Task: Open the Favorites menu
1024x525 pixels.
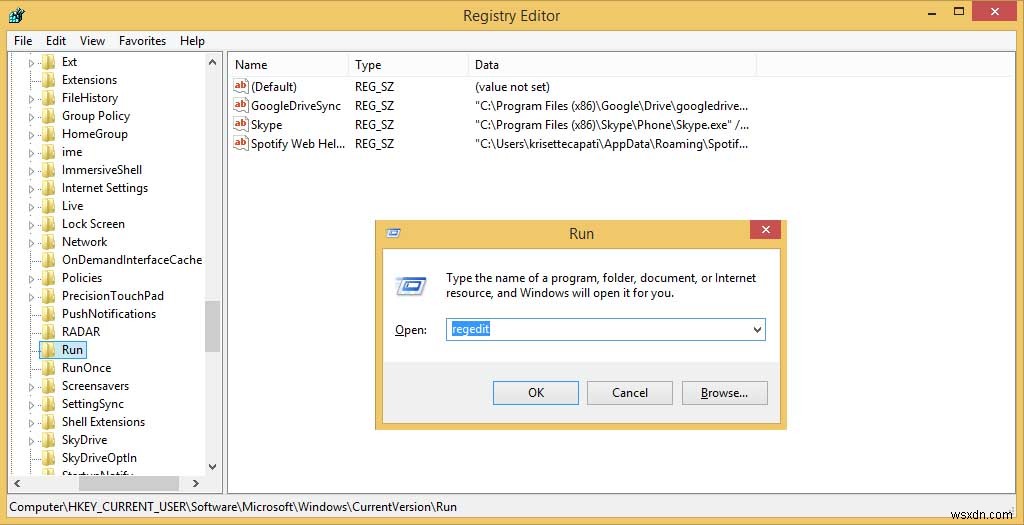Action: (142, 40)
